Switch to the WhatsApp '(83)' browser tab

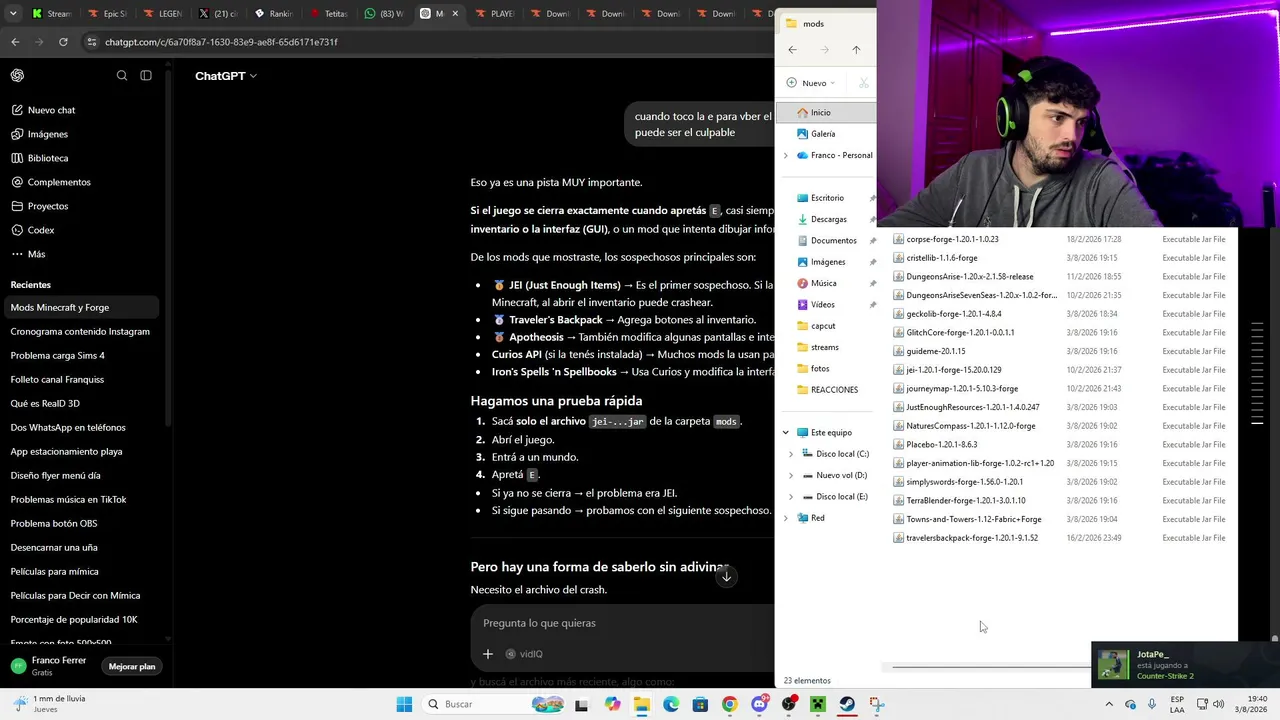tap(385, 14)
